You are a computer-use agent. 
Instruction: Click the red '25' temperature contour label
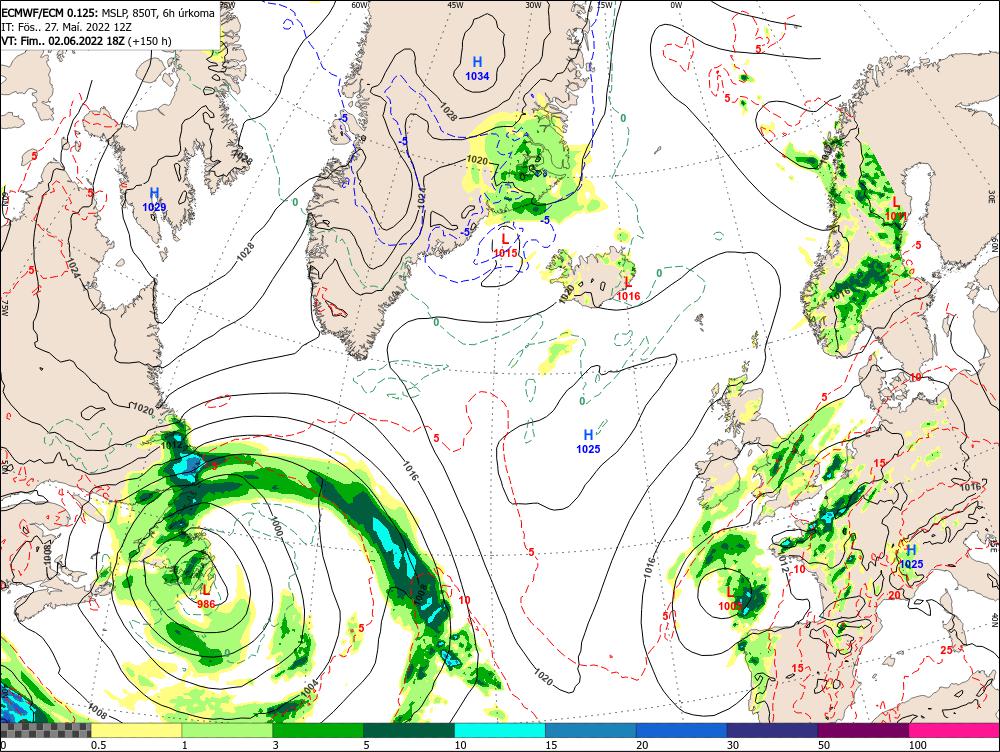[x=946, y=650]
